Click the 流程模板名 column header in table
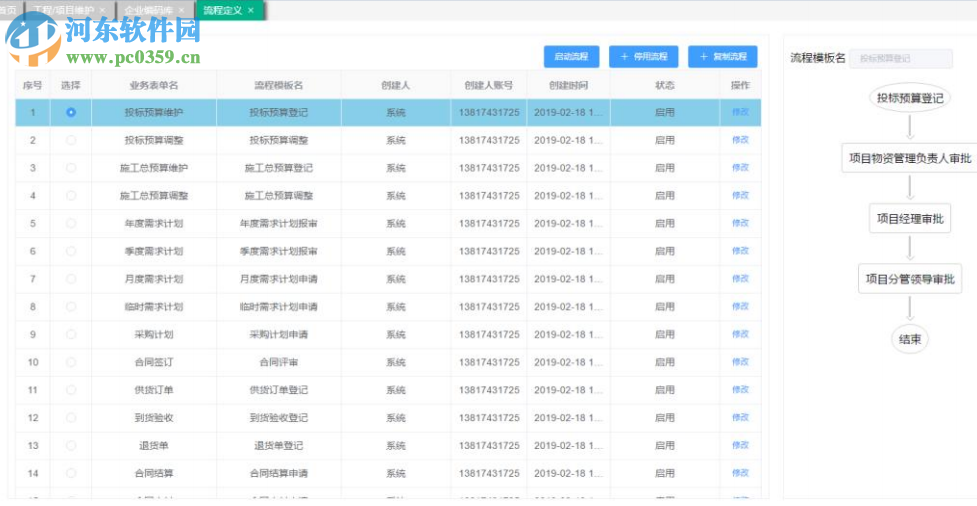The width and height of the screenshot is (977, 506). click(279, 85)
